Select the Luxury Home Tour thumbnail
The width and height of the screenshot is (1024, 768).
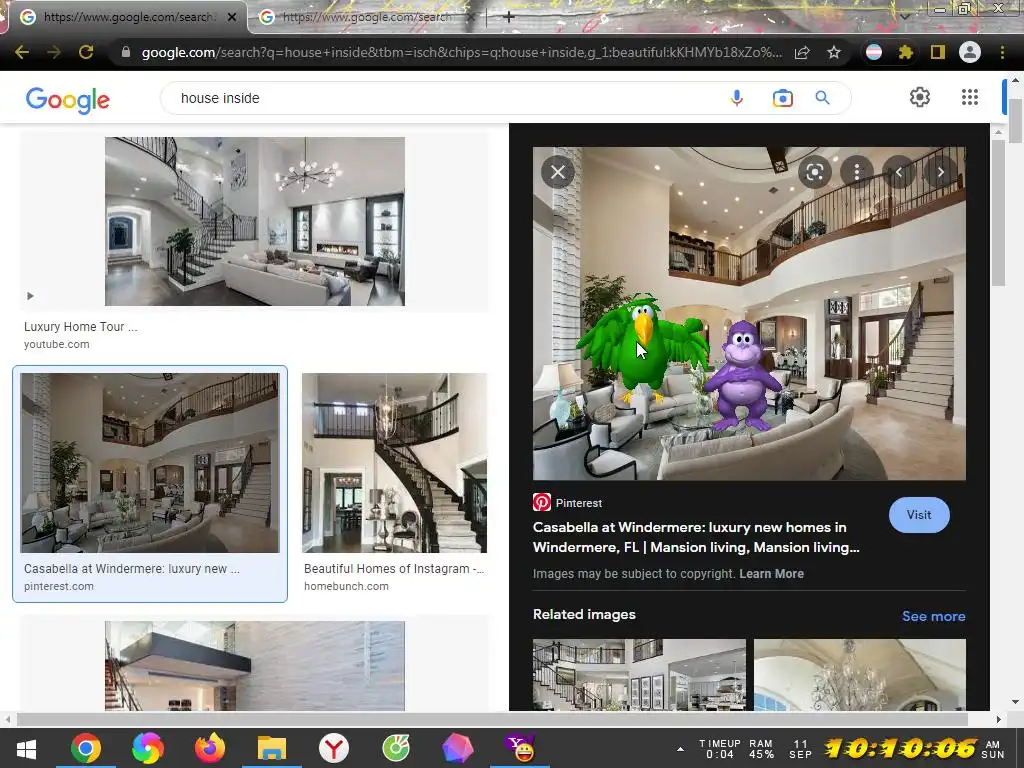[255, 221]
